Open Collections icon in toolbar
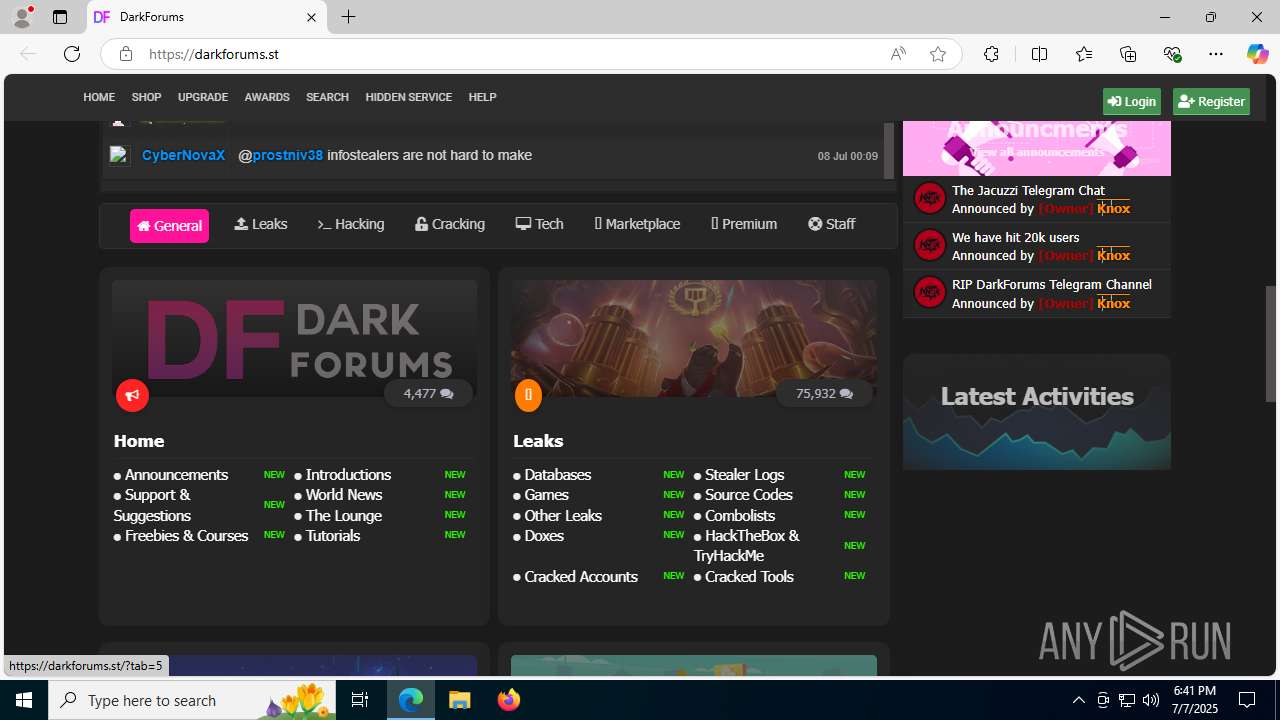Viewport: 1280px width, 720px height. pos(1128,54)
